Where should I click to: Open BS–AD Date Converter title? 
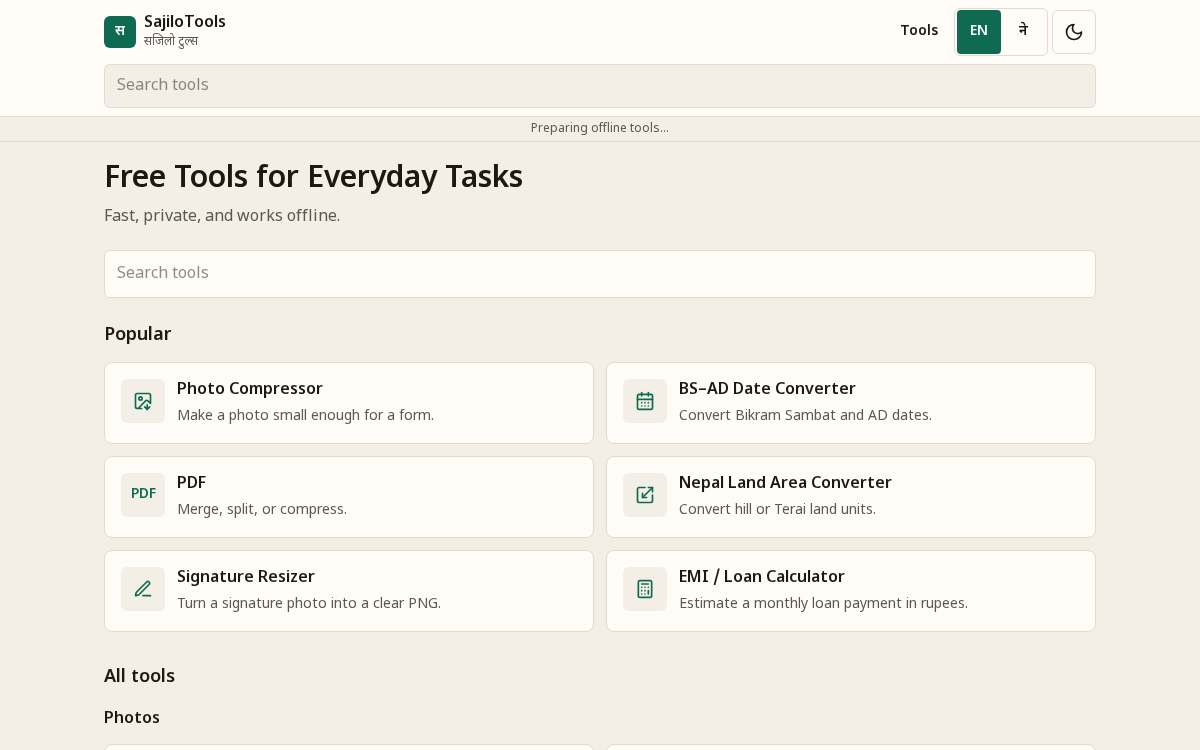click(767, 388)
